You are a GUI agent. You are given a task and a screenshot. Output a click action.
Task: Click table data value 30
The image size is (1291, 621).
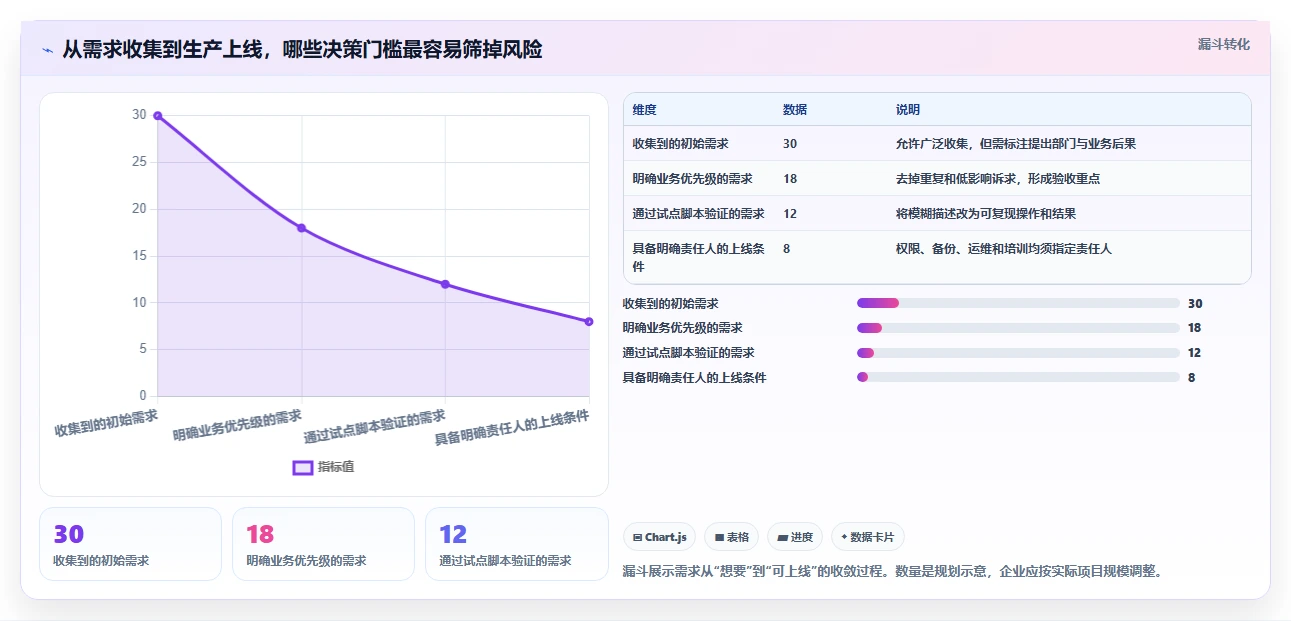tap(790, 144)
